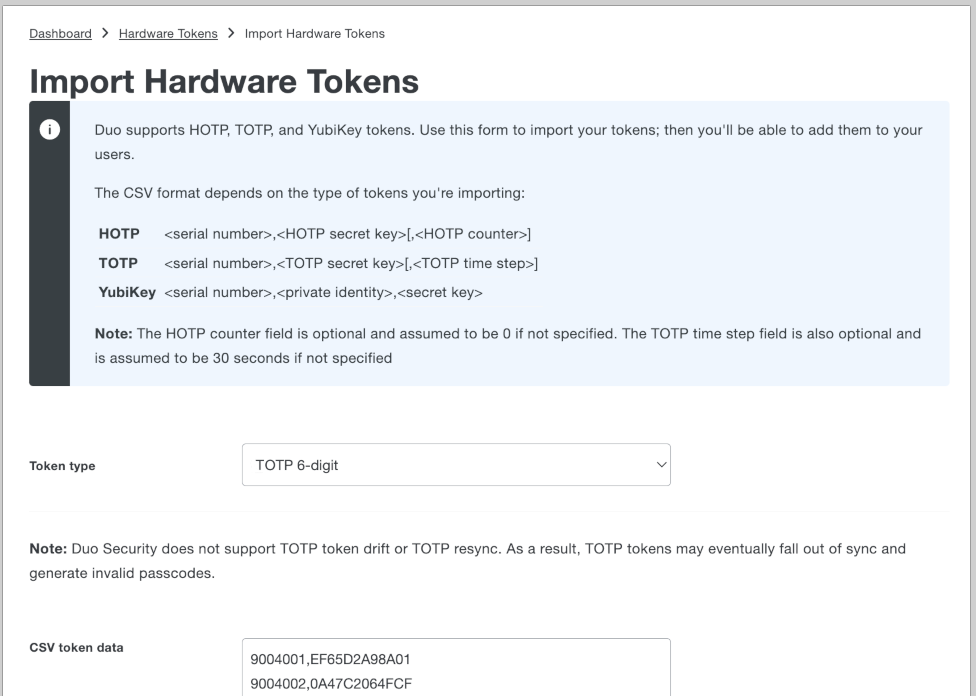This screenshot has width=976, height=696.
Task: Click the TOTP time step format line
Action: click(351, 263)
